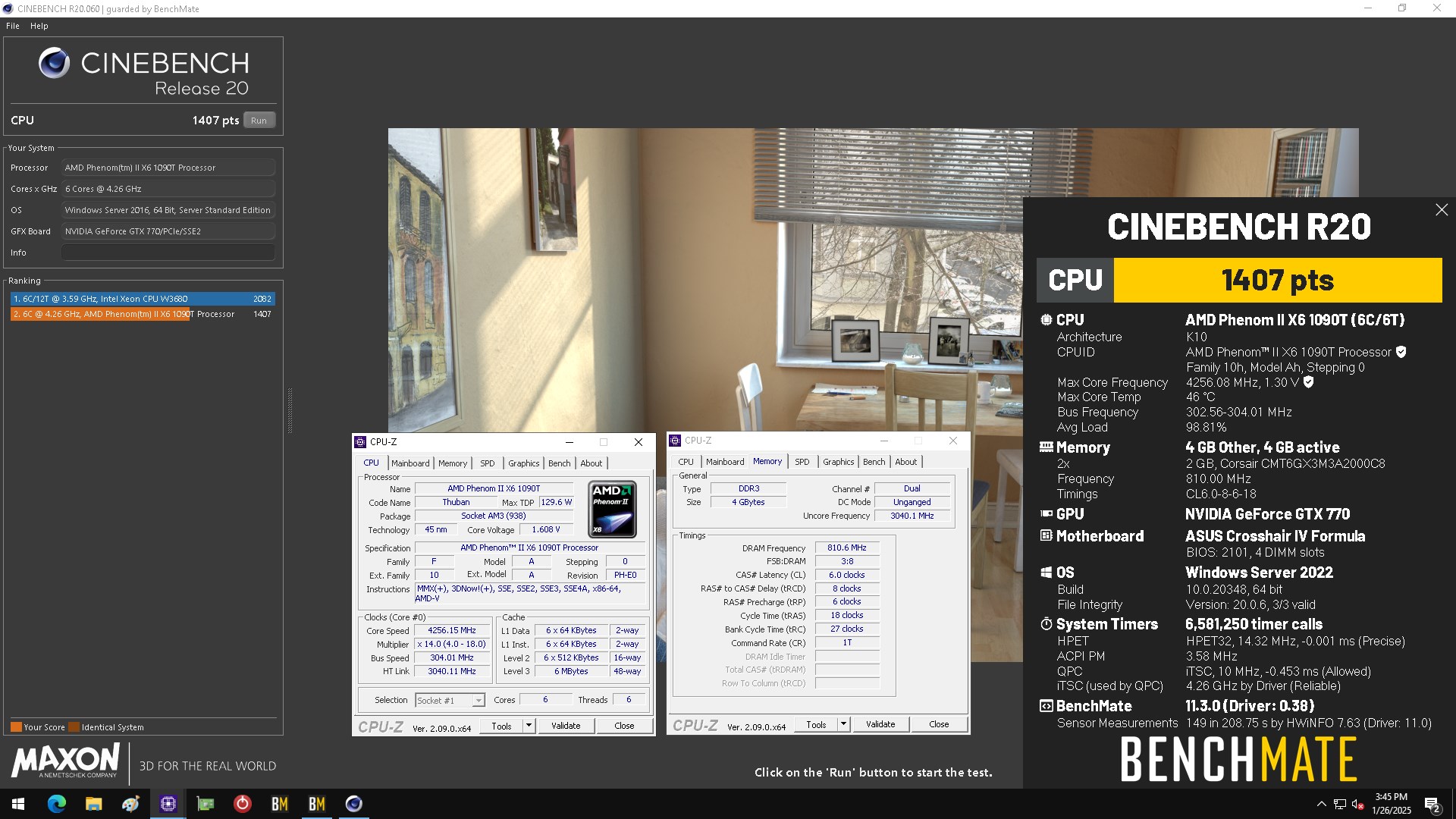This screenshot has height=819, width=1456.
Task: Click the Info input field
Action: [x=168, y=253]
